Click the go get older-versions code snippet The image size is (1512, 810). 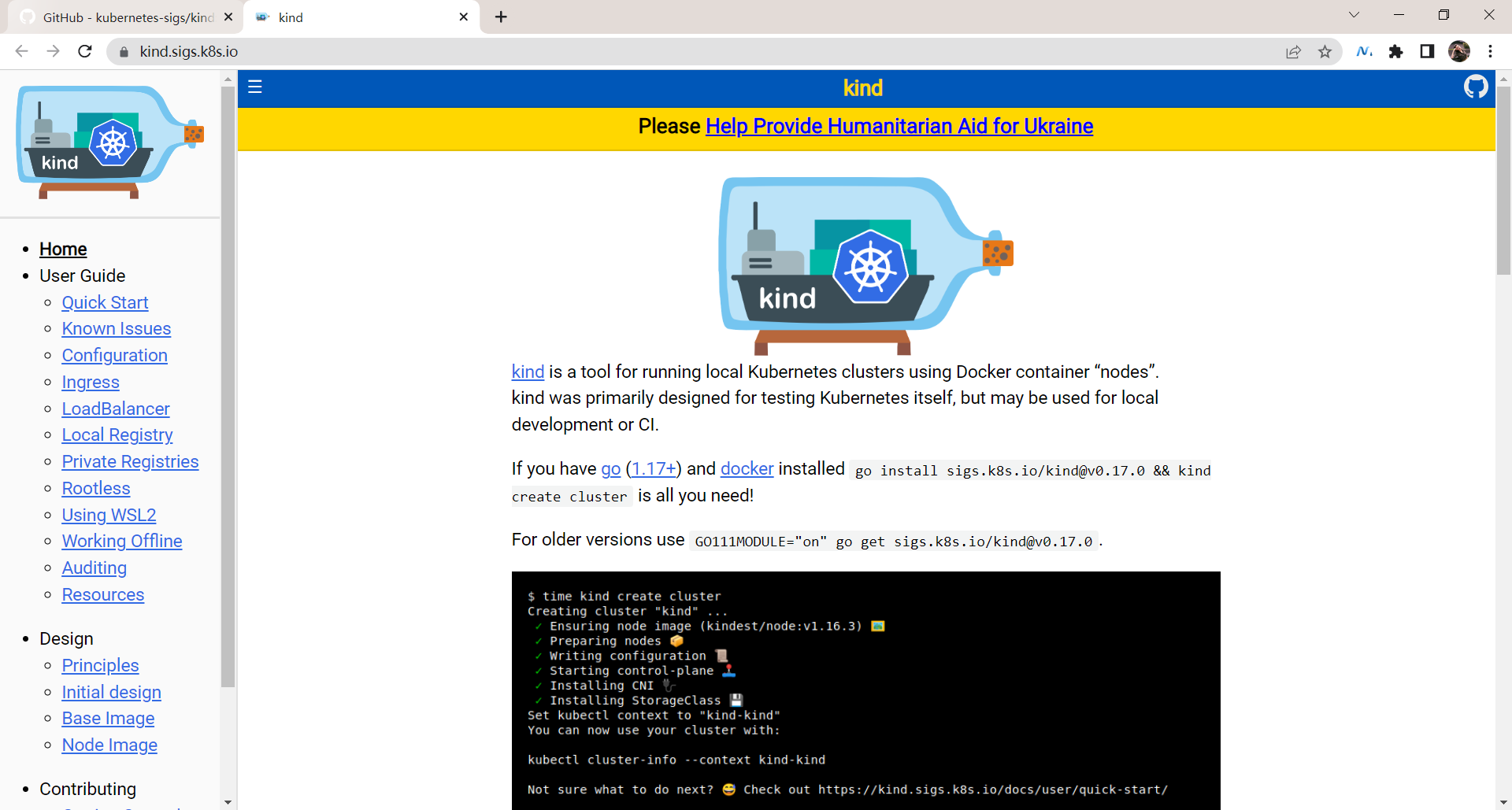(x=894, y=542)
